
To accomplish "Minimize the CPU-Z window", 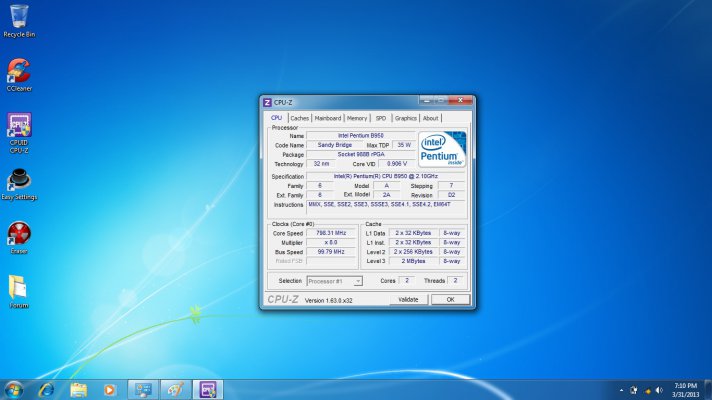I will [426, 100].
